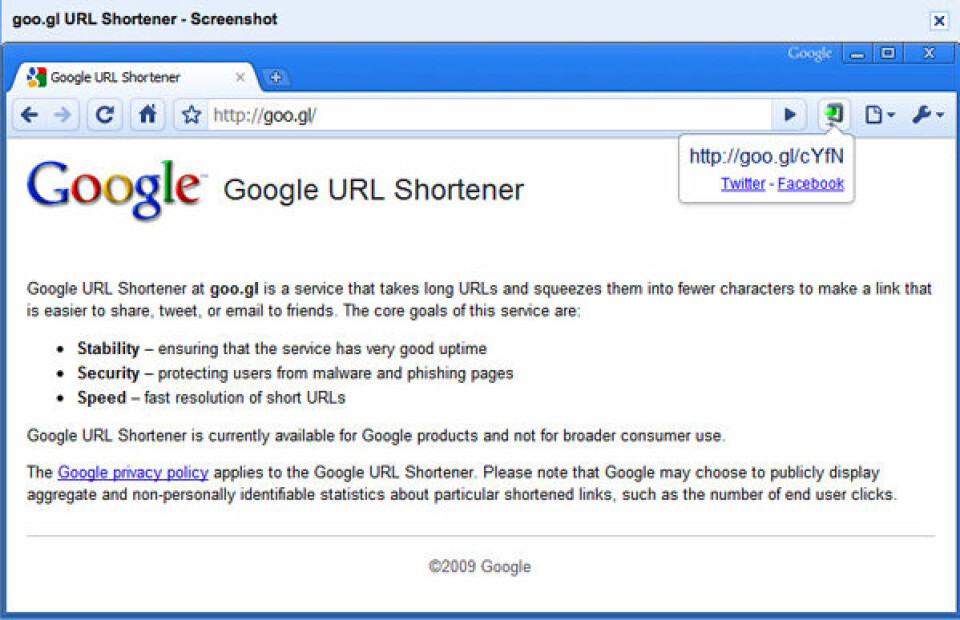Screen dimensions: 960x620
Task: Click into the http://goo.gl/ address bar
Action: (490, 115)
